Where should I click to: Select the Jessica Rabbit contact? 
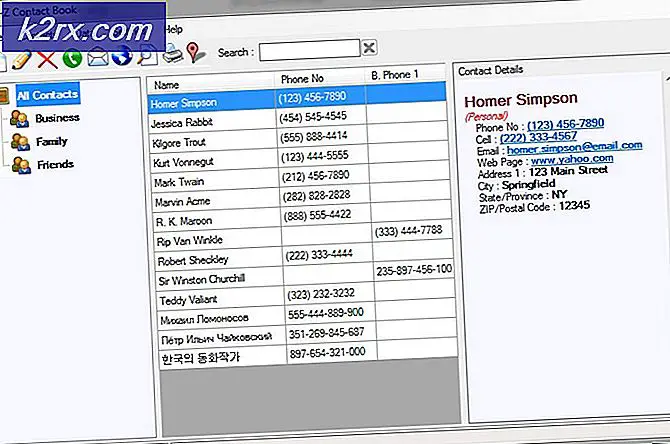click(182, 123)
